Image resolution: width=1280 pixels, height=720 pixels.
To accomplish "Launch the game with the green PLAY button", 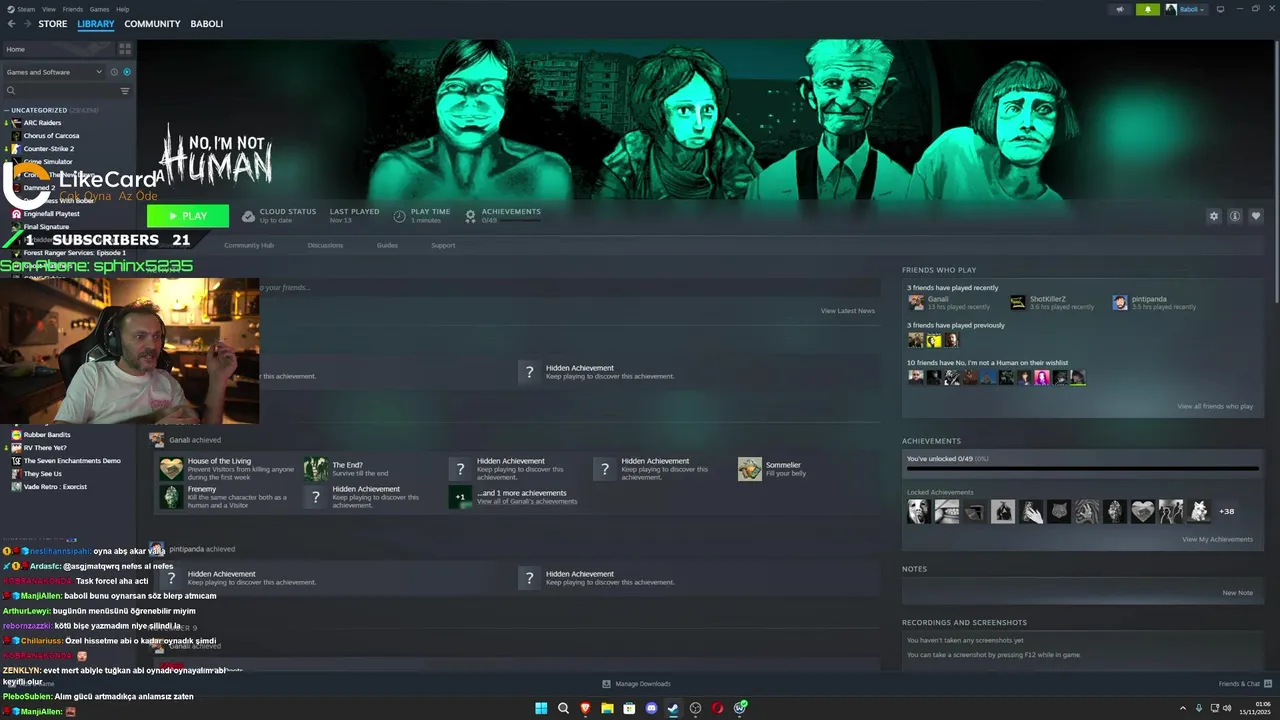I will [188, 216].
